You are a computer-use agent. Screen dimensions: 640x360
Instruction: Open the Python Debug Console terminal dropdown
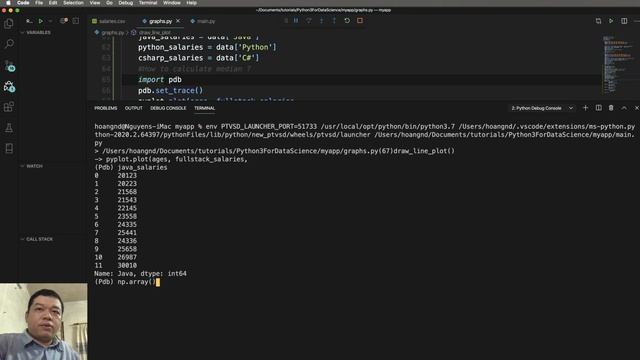tap(542, 108)
